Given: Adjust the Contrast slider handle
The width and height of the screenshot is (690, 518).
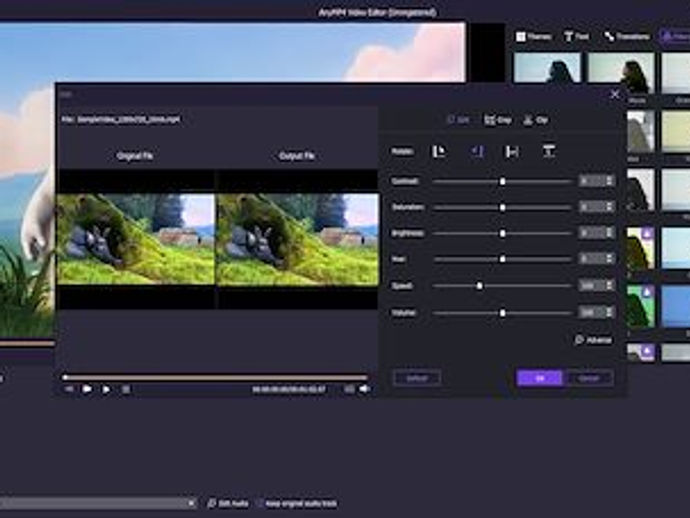Looking at the screenshot, I should (x=502, y=181).
